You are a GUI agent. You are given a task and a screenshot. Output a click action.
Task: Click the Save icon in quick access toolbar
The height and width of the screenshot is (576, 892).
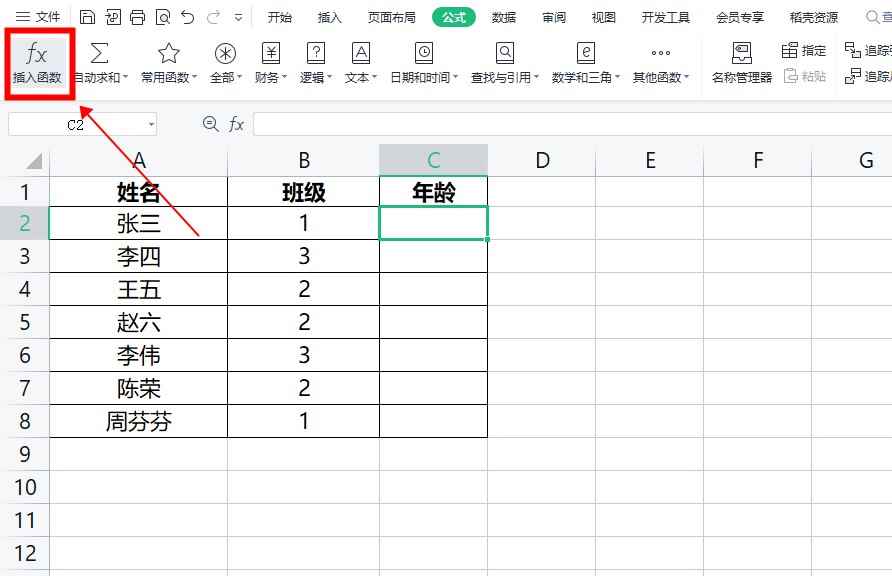(88, 17)
